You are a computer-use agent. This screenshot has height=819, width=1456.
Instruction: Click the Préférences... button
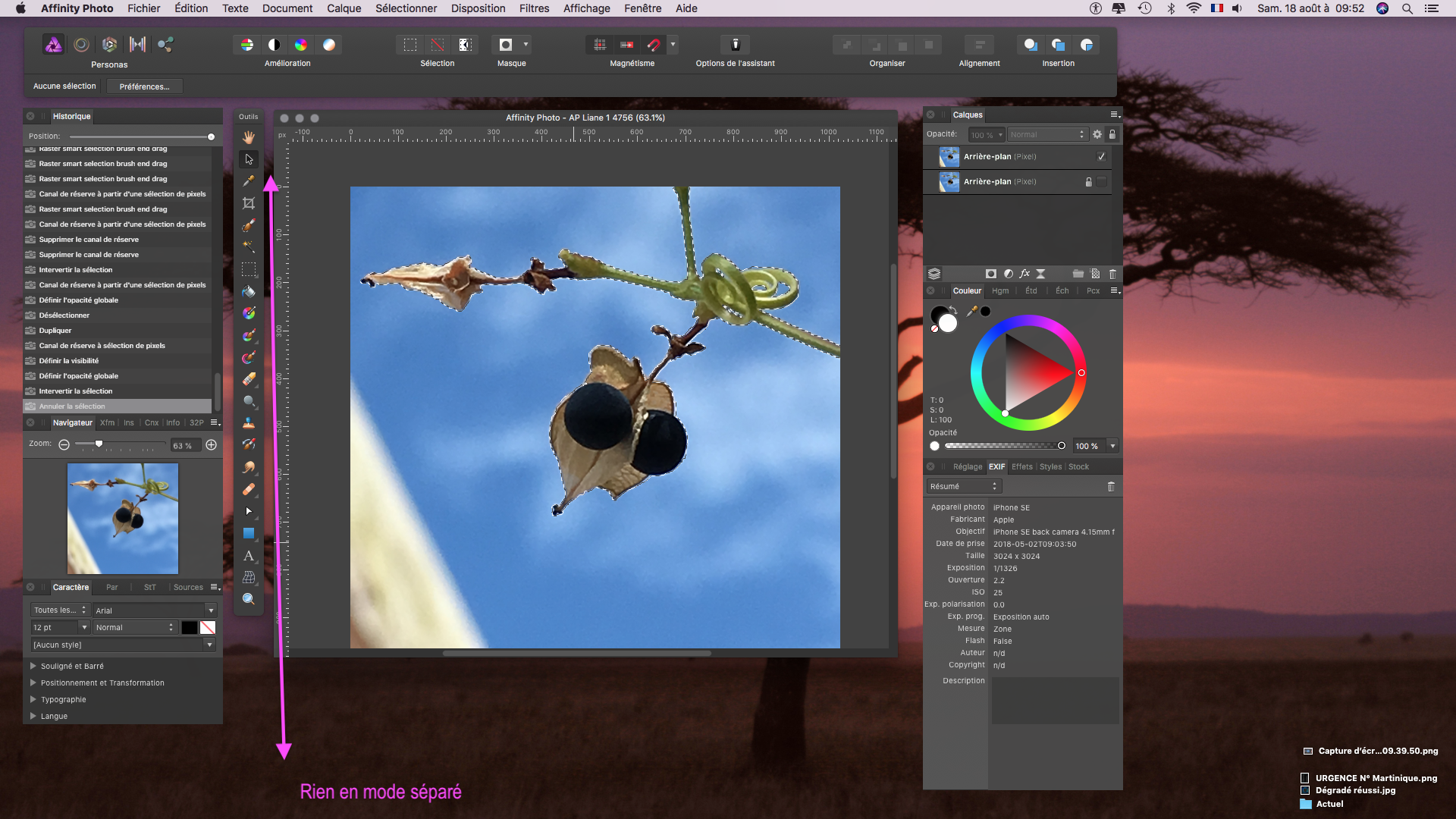(x=144, y=86)
